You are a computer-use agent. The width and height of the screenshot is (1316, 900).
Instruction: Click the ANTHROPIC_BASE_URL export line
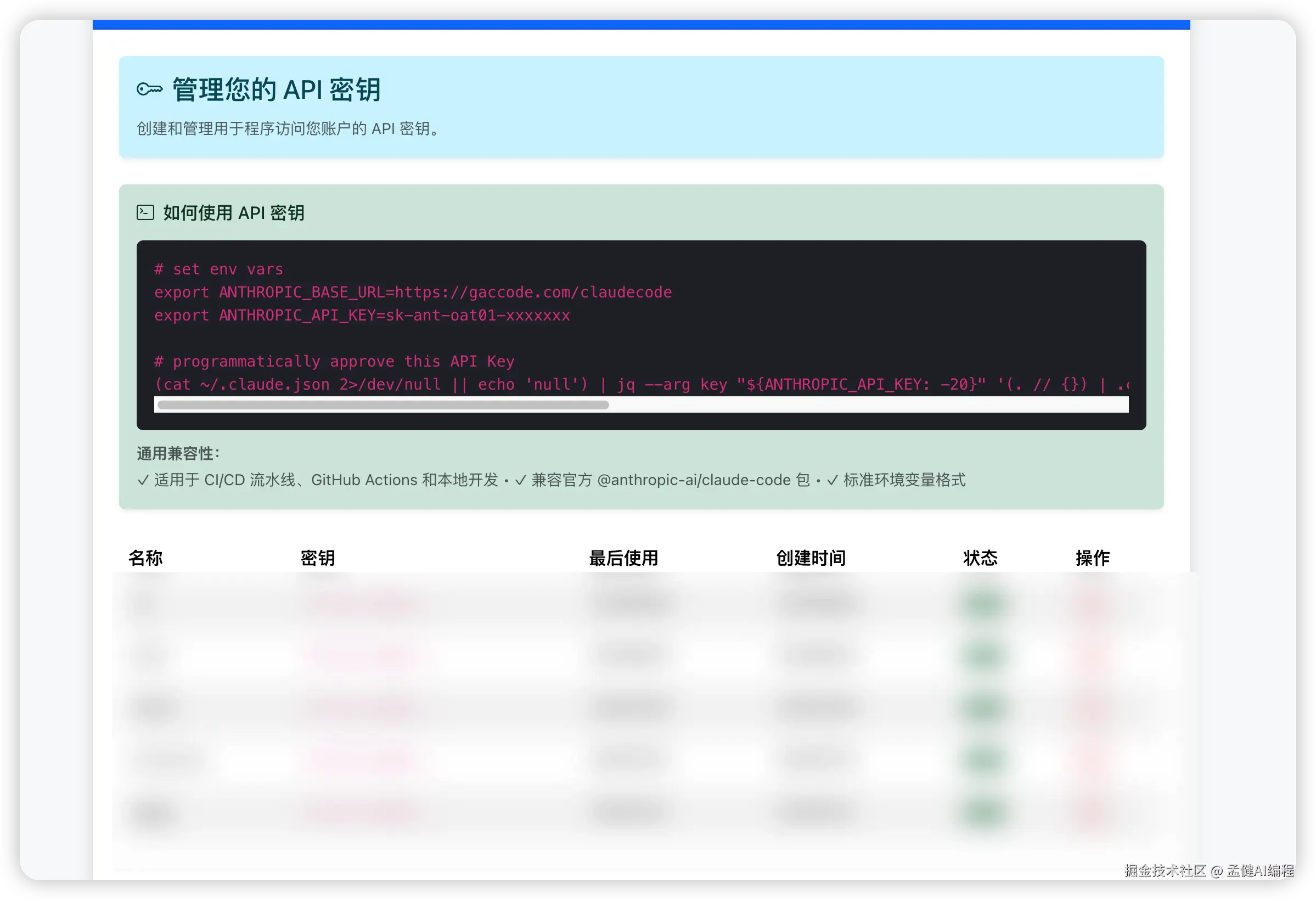click(413, 292)
